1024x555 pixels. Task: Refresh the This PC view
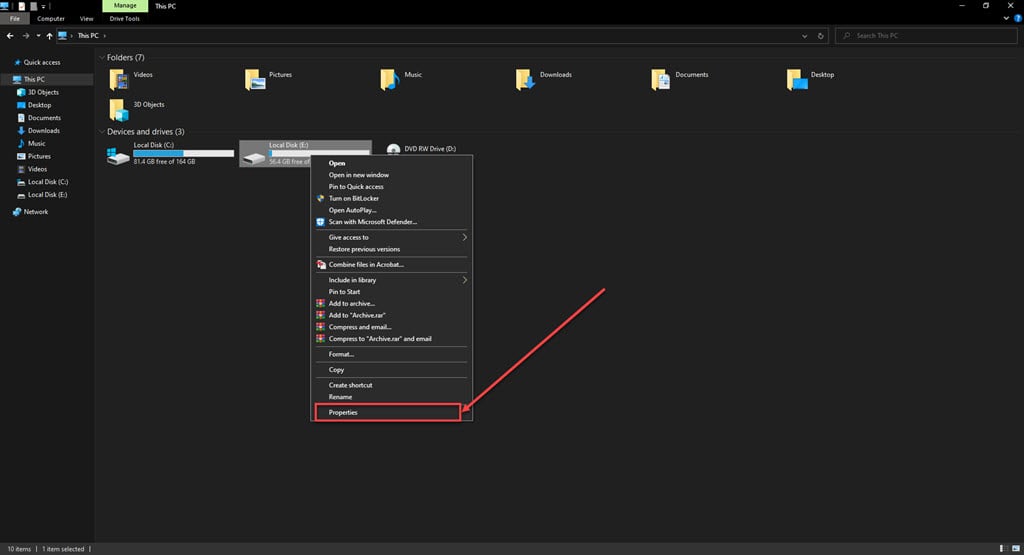821,36
